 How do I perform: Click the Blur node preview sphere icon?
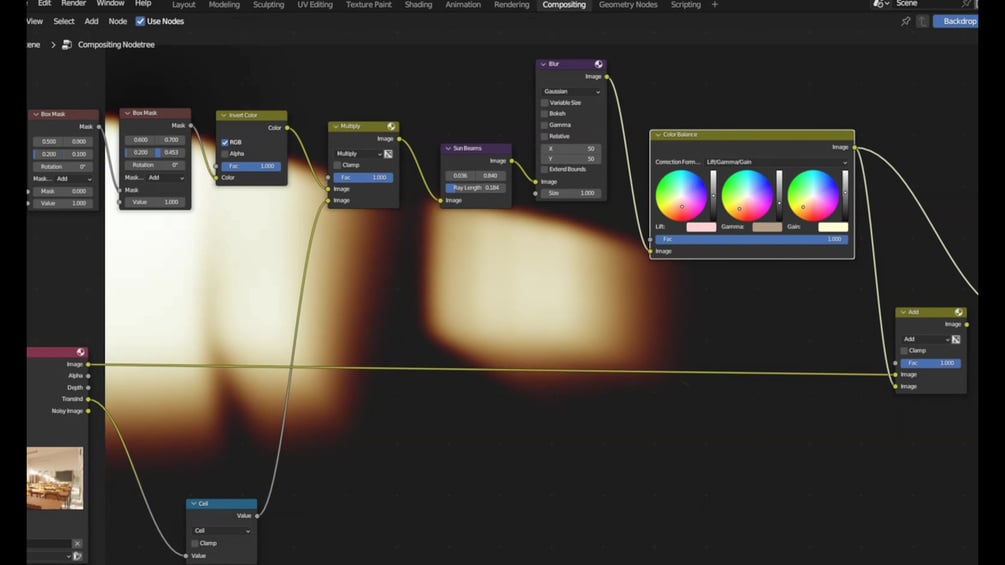599,64
